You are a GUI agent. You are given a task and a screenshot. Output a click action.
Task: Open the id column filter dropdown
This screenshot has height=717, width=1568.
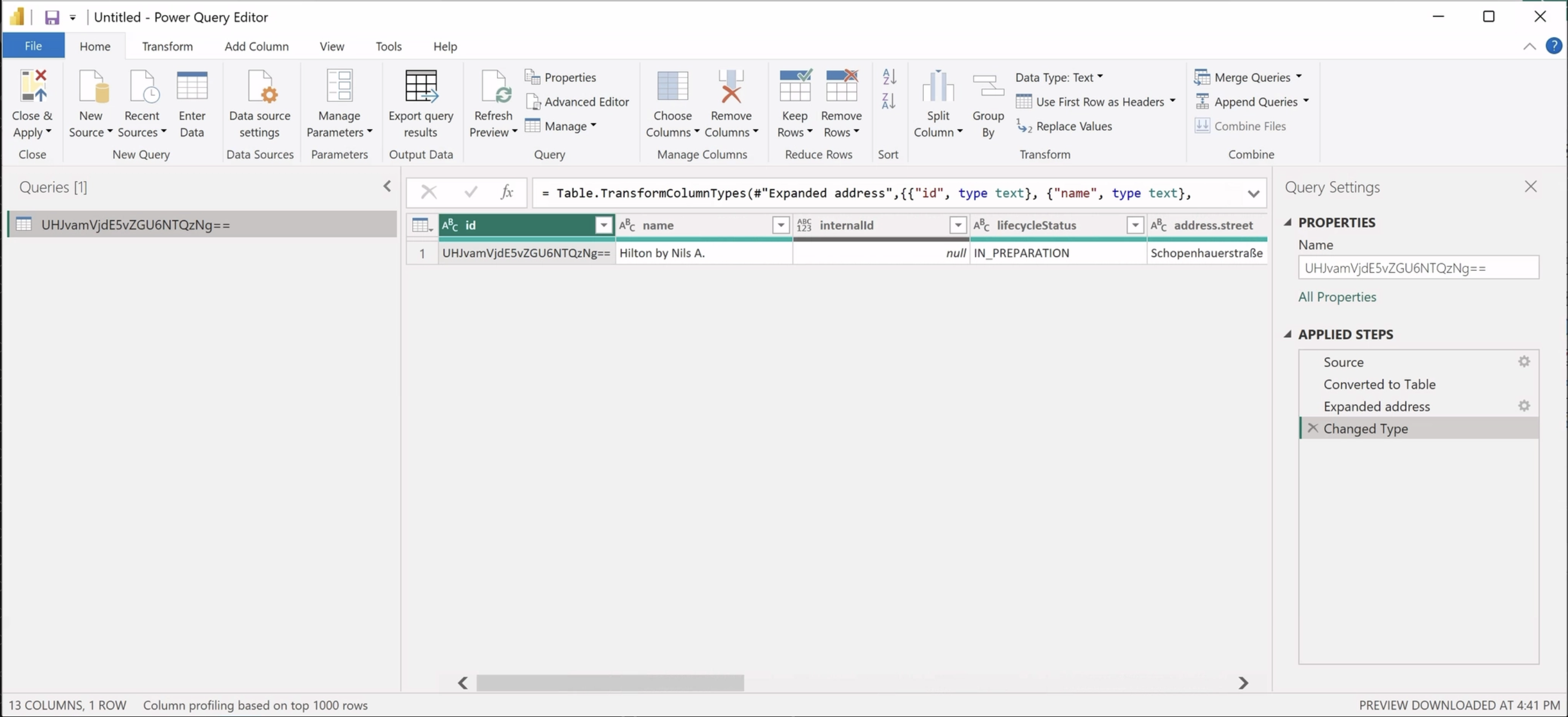(603, 225)
